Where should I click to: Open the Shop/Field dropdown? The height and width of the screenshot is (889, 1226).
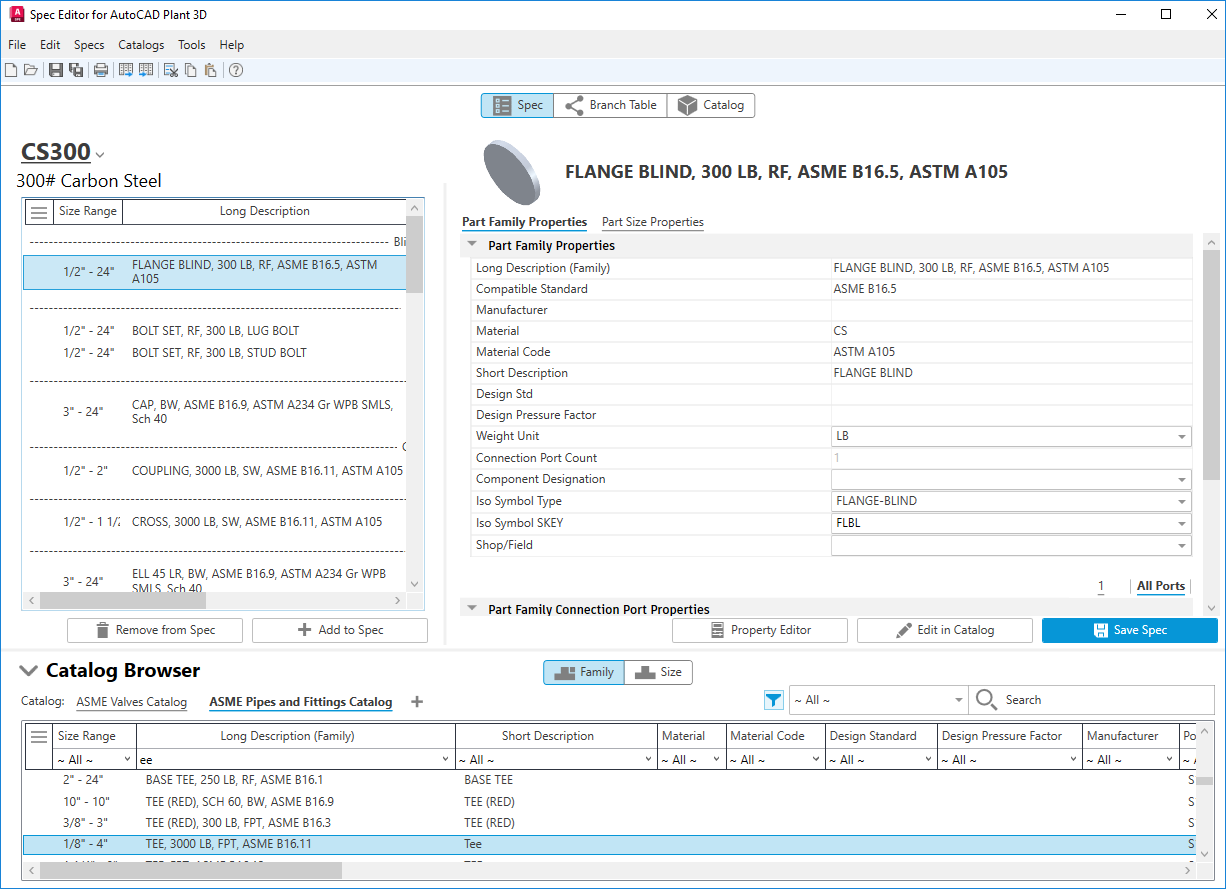1183,546
